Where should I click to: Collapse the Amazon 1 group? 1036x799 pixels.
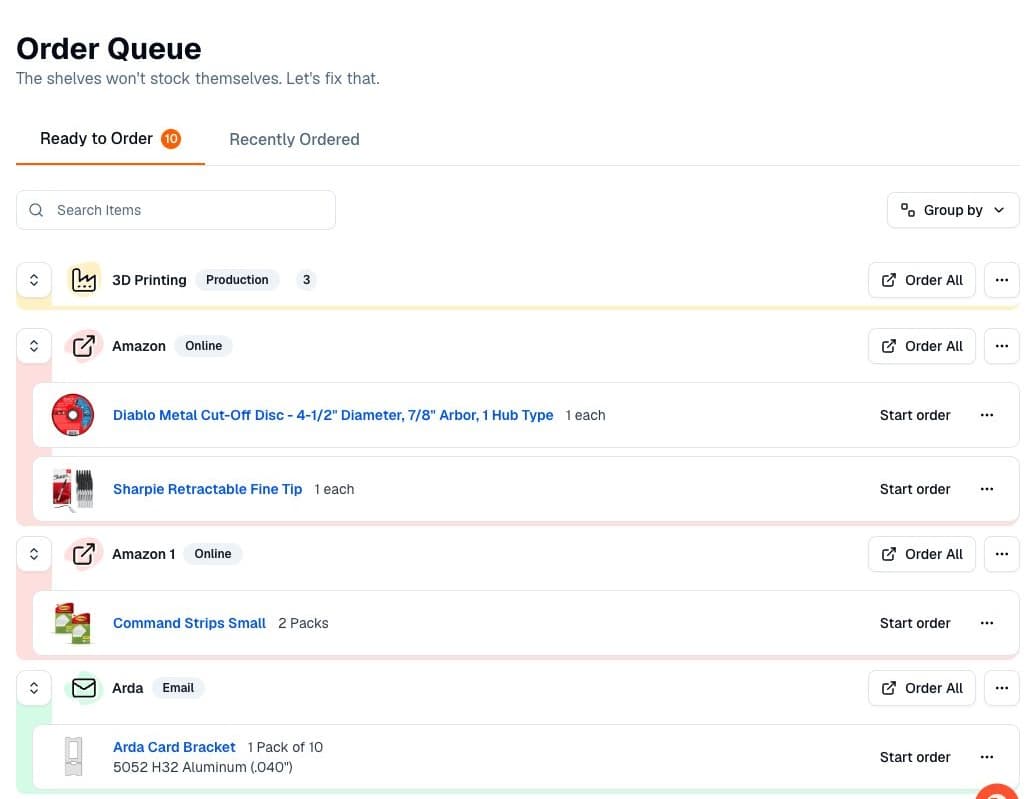click(34, 554)
